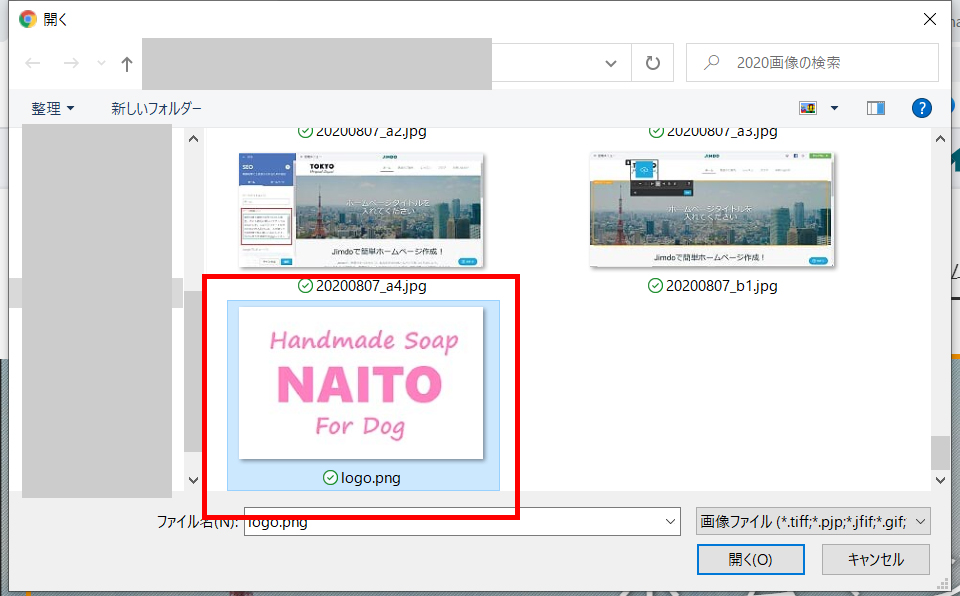This screenshot has width=960, height=596.
Task: Expand the recent locations dropdown arrow
Action: pos(101,63)
